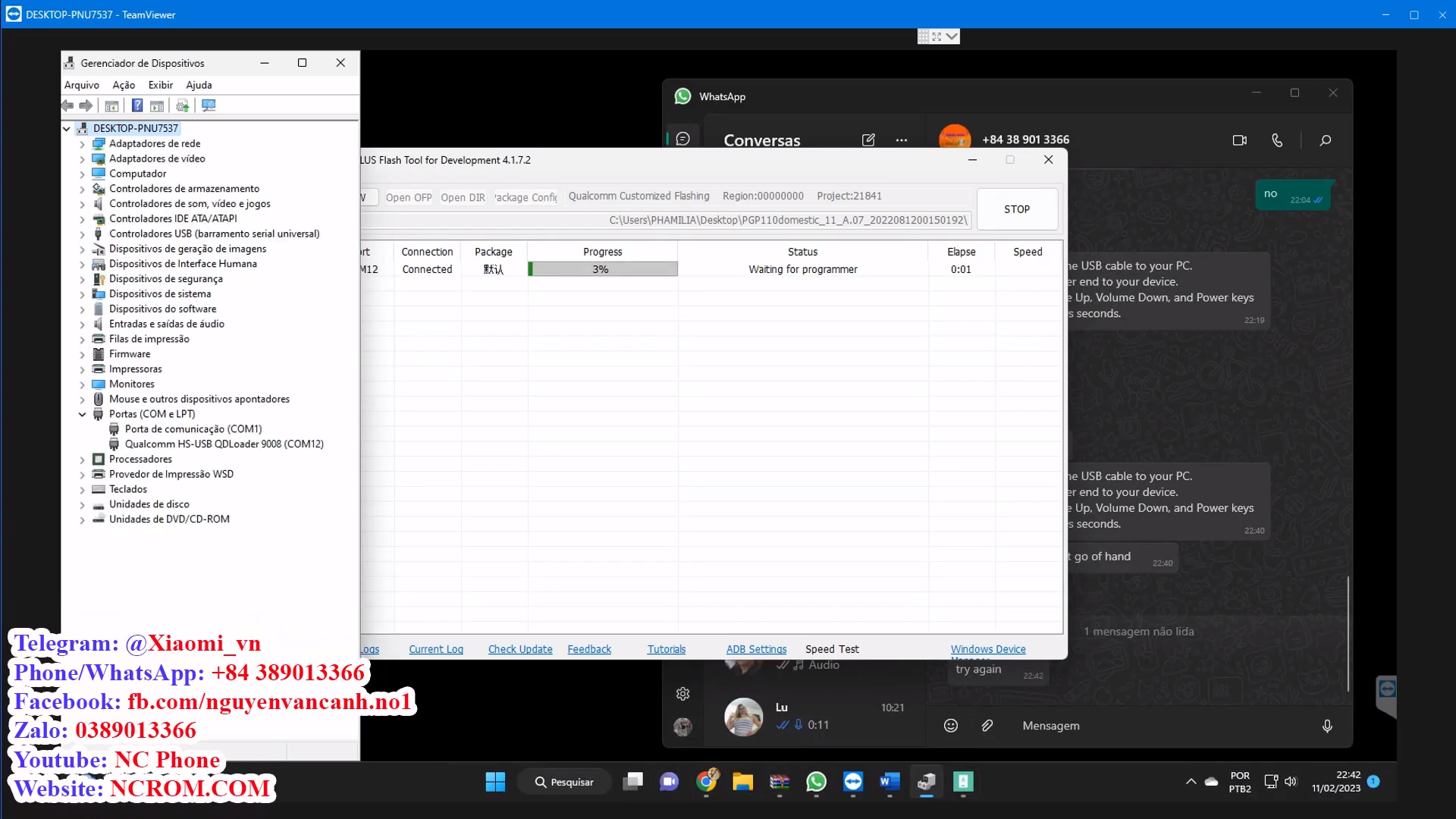Open WhatsApp settings gear icon
1456x819 pixels.
click(x=682, y=694)
